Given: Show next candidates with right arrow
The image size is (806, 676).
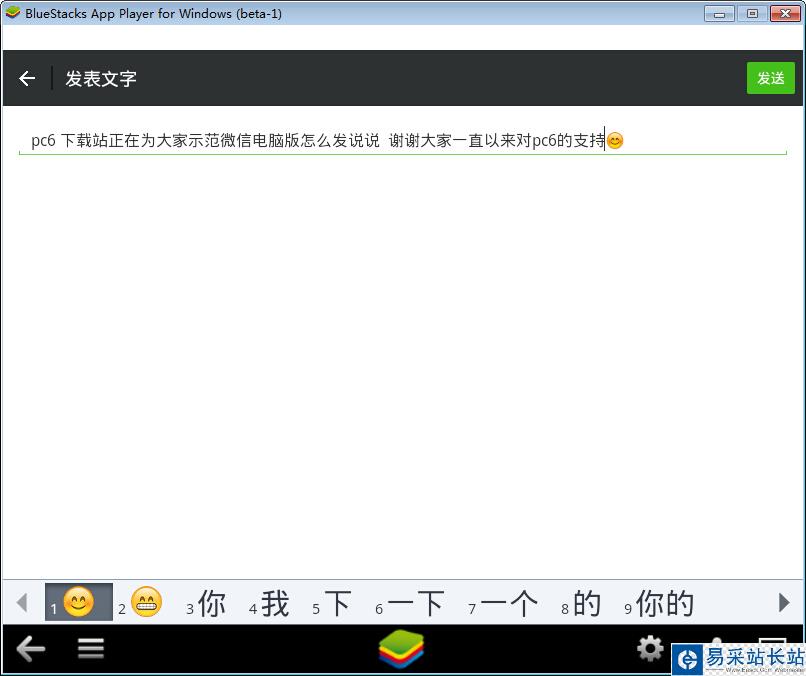Looking at the screenshot, I should coord(784,602).
